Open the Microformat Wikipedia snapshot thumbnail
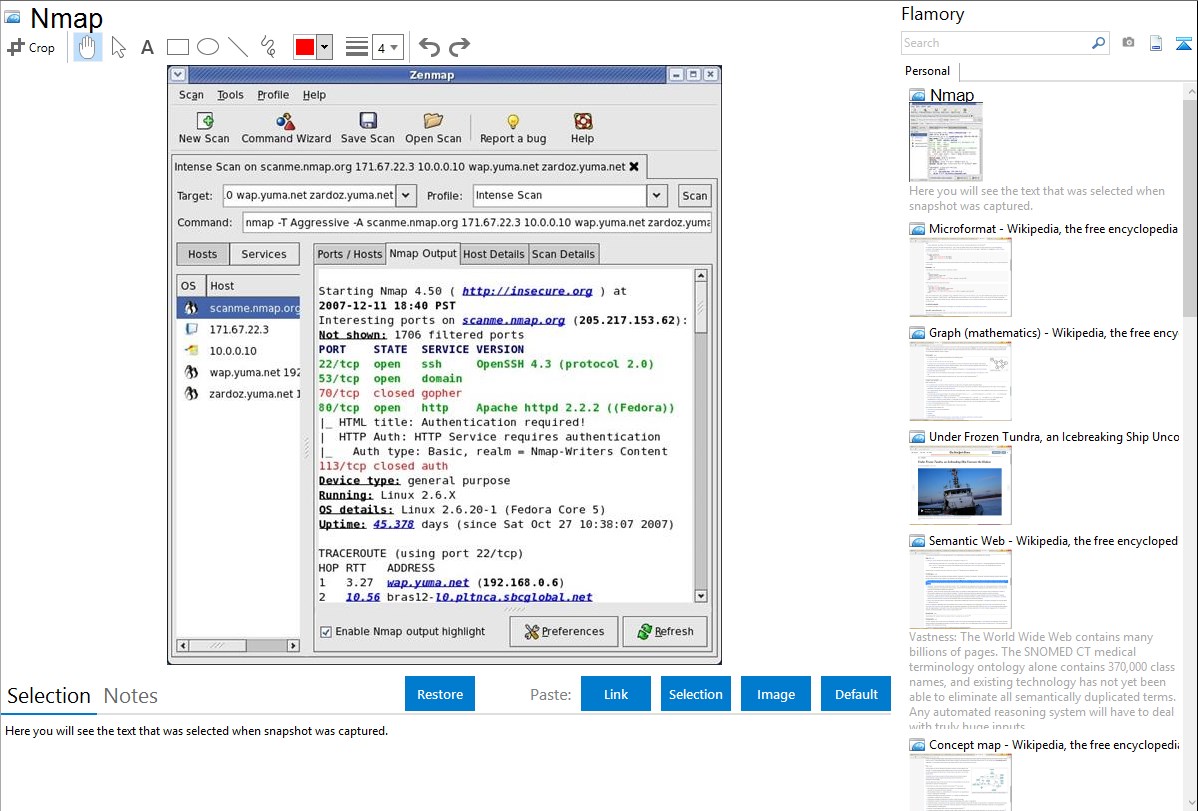 click(x=960, y=277)
